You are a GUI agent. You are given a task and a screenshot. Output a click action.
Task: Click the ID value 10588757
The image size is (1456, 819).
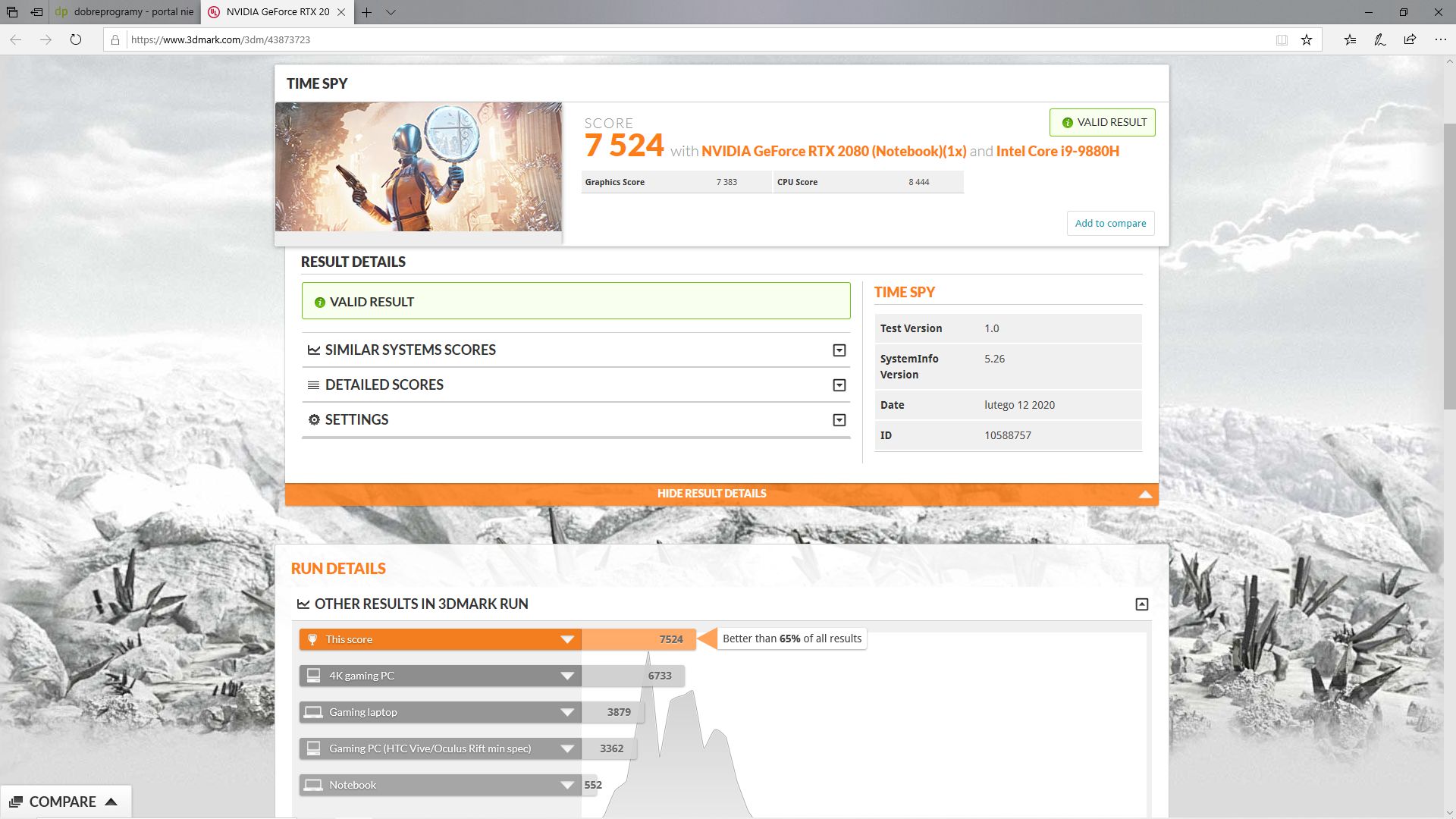(x=1008, y=435)
